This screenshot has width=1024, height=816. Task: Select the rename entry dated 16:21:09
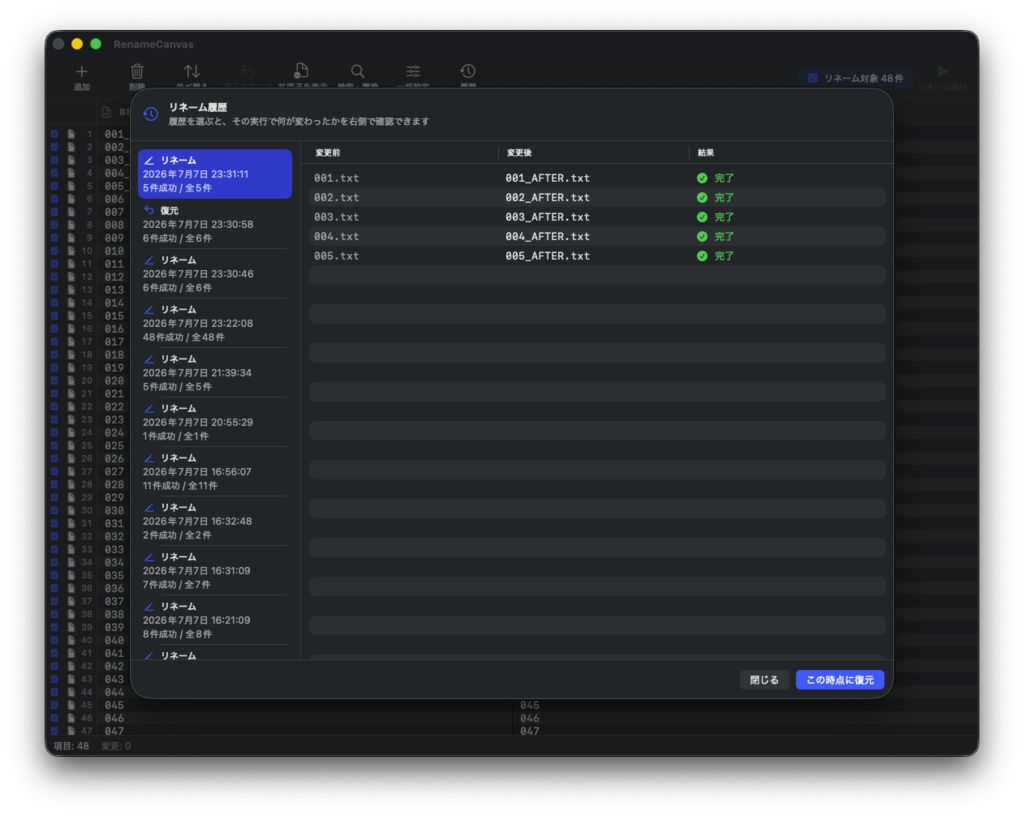(x=215, y=620)
